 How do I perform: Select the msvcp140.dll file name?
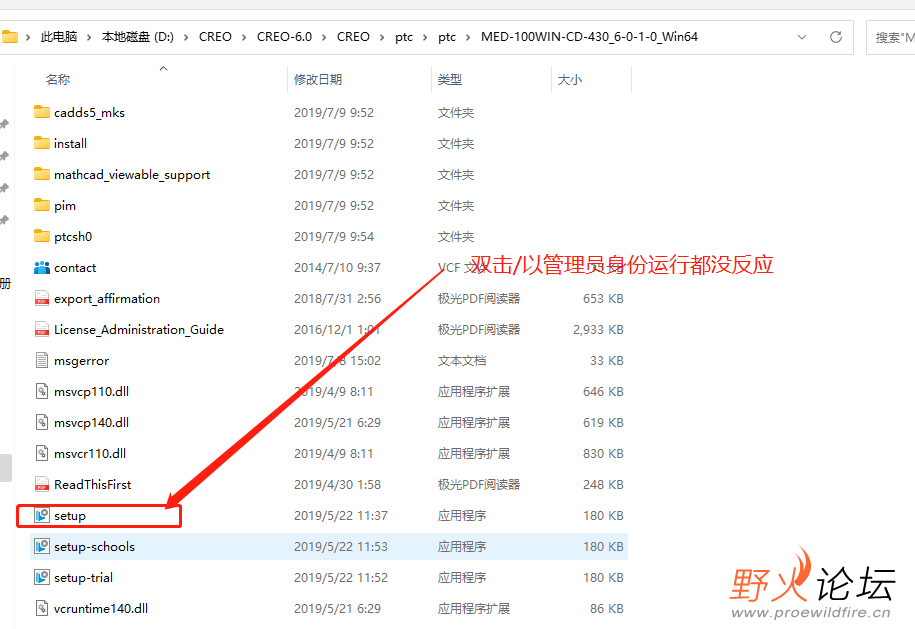pos(91,422)
